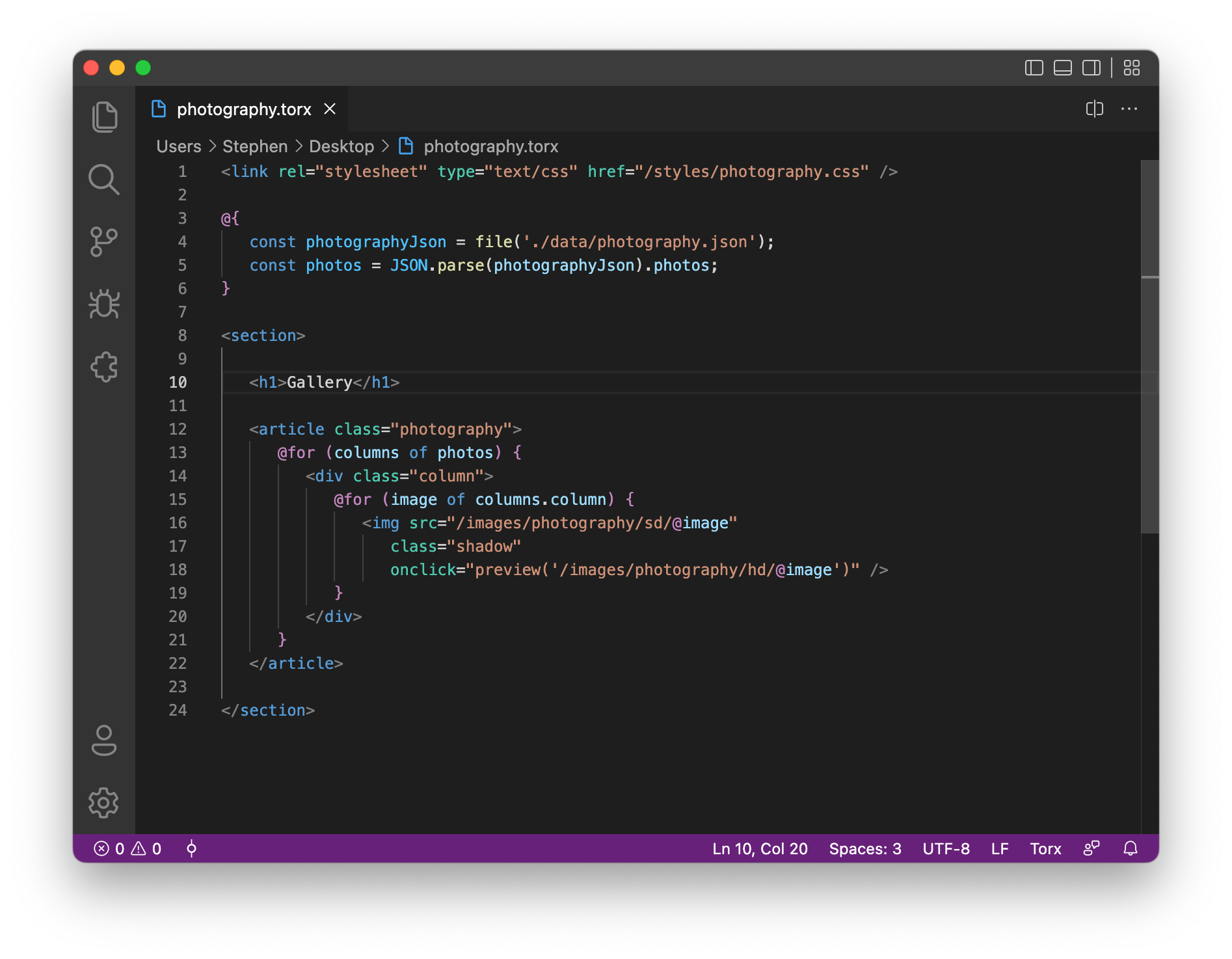Screen dimensions: 1232x959
Task: Click JSON.parse call on line 5
Action: pos(437,265)
